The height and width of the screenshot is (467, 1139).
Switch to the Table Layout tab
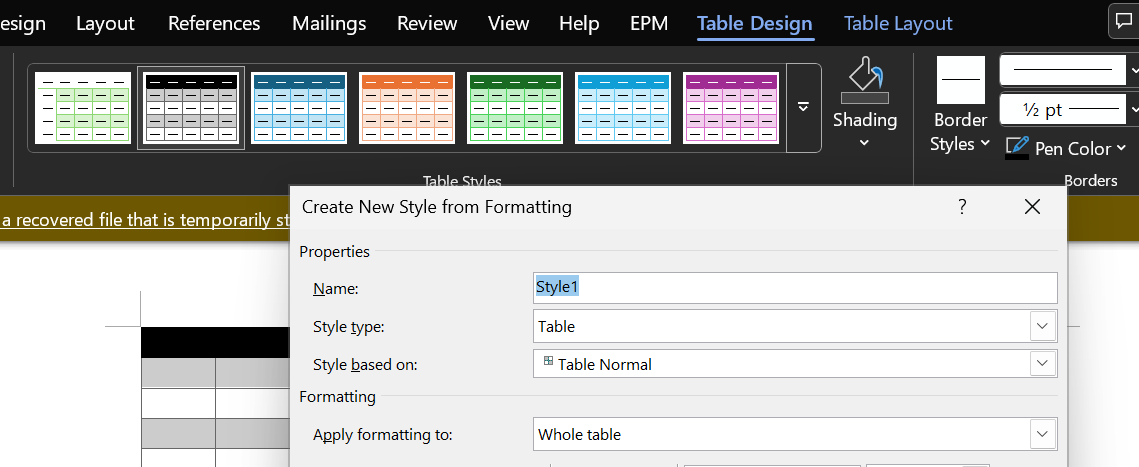point(898,23)
